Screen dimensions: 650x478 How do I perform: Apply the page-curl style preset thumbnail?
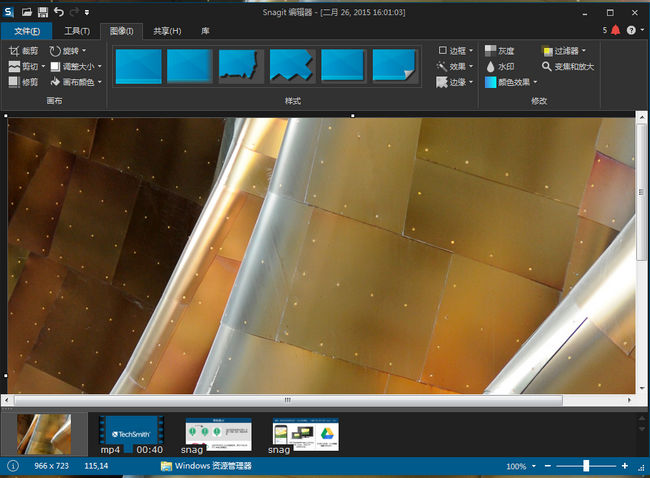pyautogui.click(x=395, y=66)
